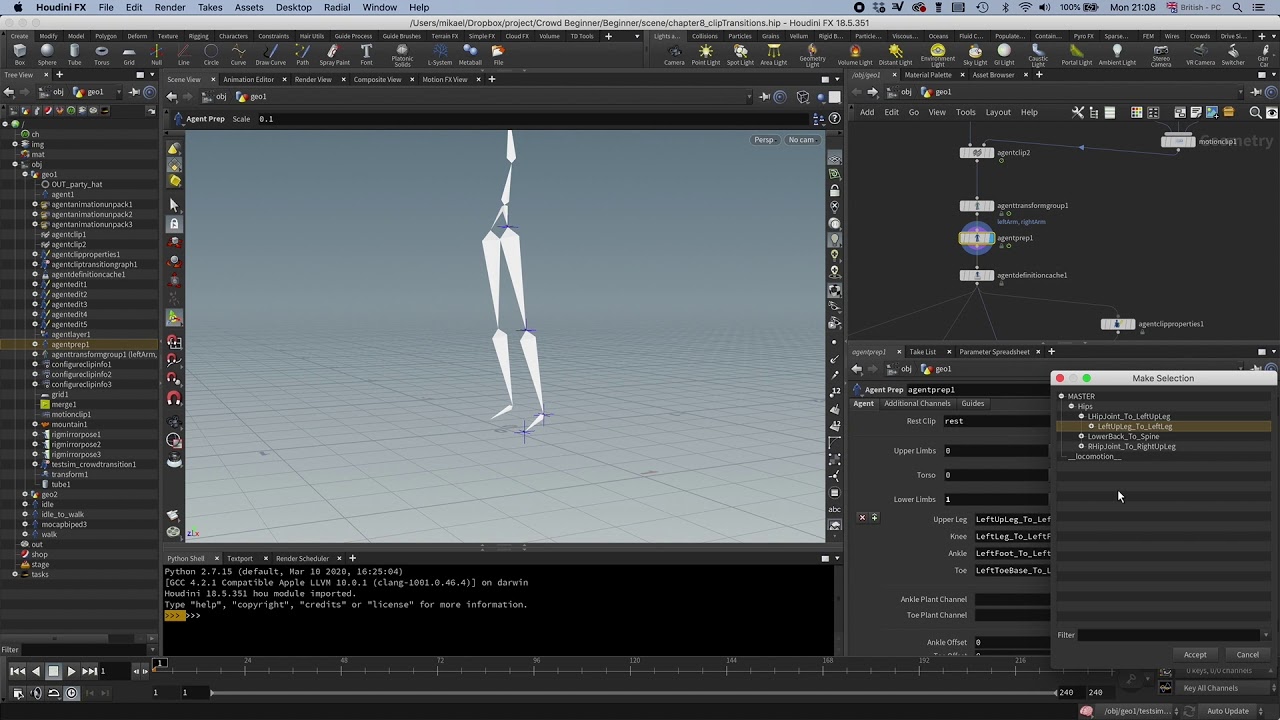Select the Font shelf tool
The width and height of the screenshot is (1280, 720).
pyautogui.click(x=366, y=55)
